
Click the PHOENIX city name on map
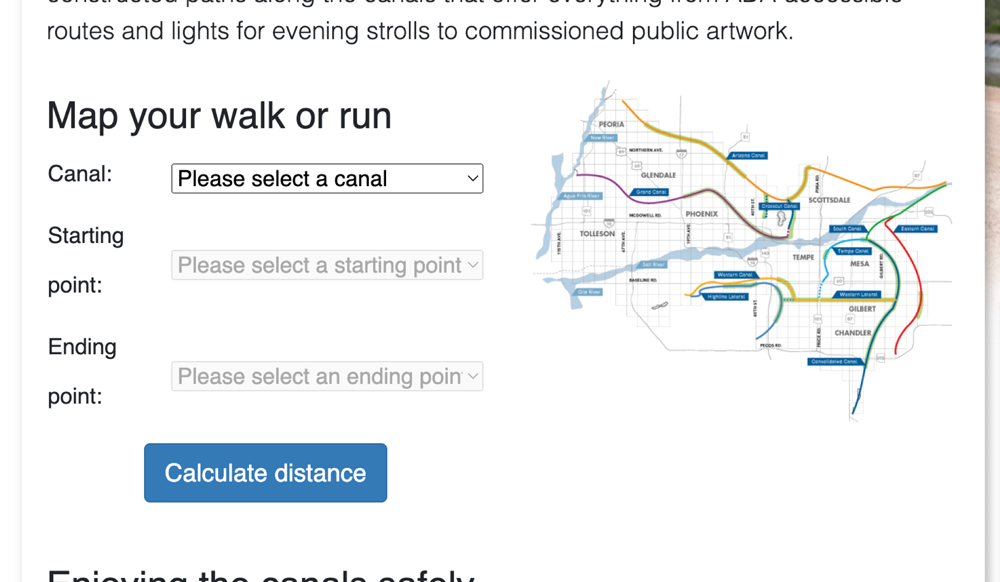pos(701,214)
